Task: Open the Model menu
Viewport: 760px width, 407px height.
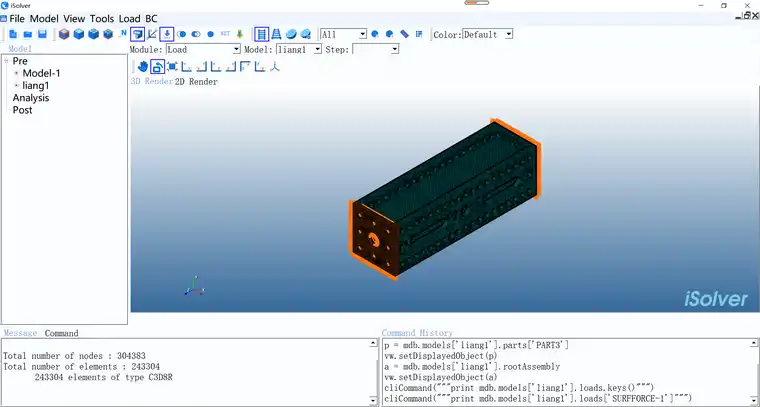Action: [x=44, y=19]
